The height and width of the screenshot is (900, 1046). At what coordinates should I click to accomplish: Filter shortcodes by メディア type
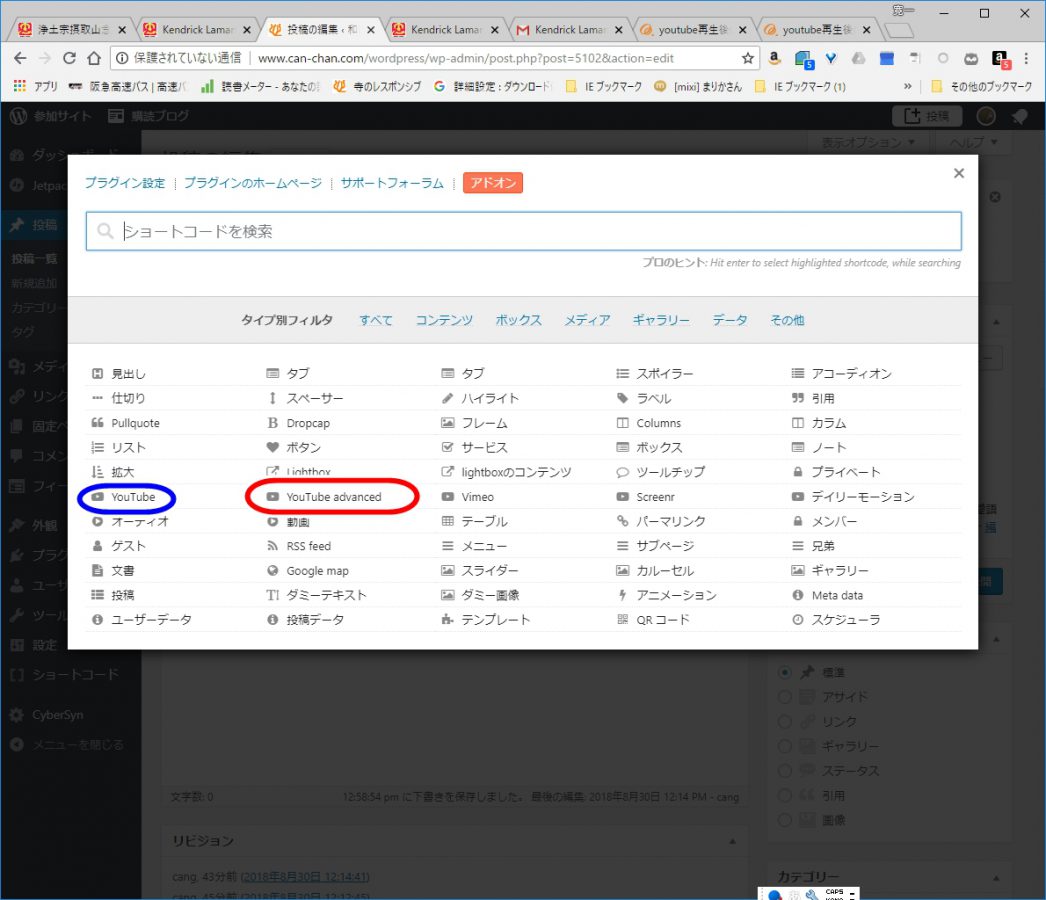[x=588, y=321]
